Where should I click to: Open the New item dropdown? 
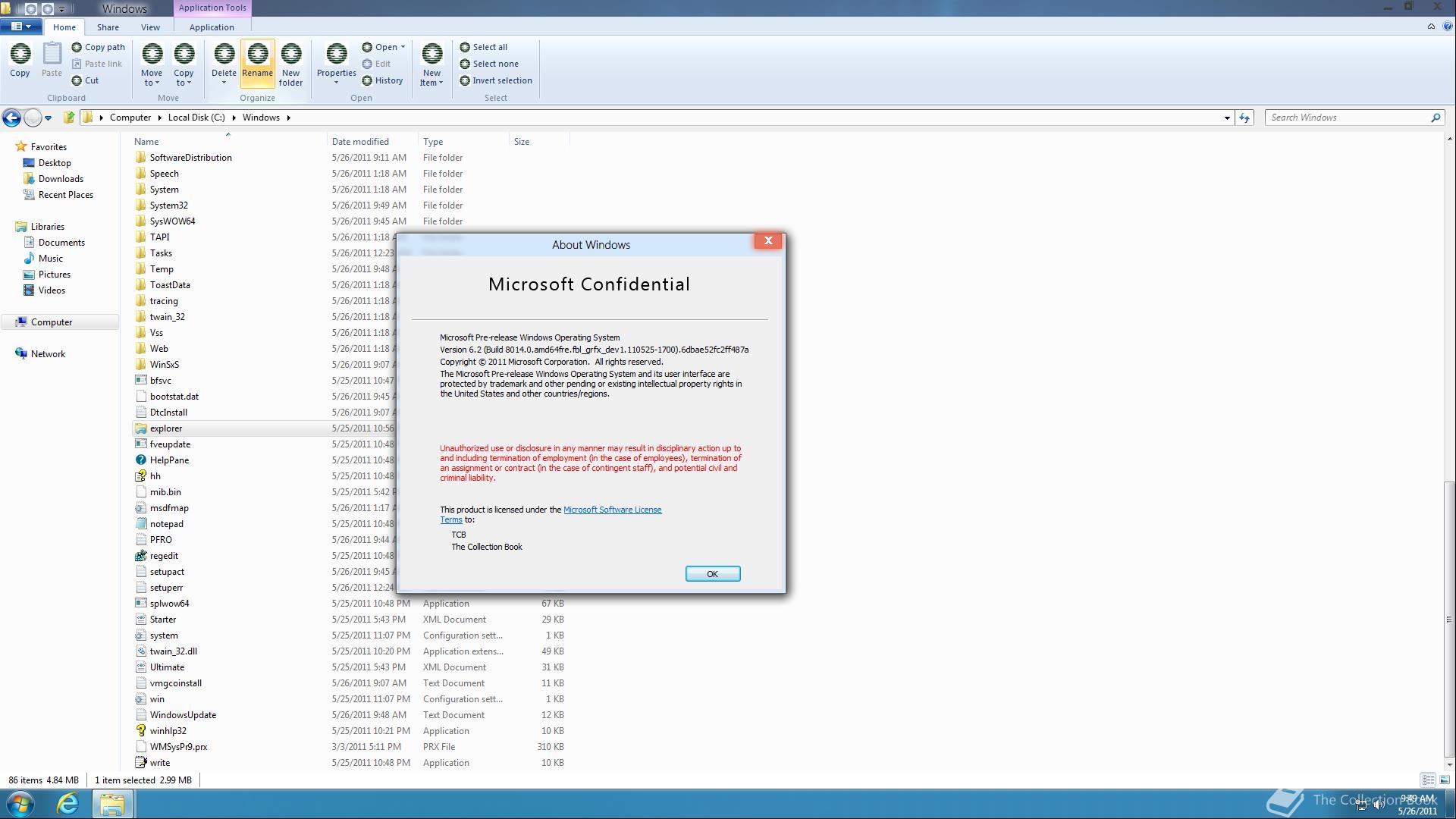(x=431, y=65)
